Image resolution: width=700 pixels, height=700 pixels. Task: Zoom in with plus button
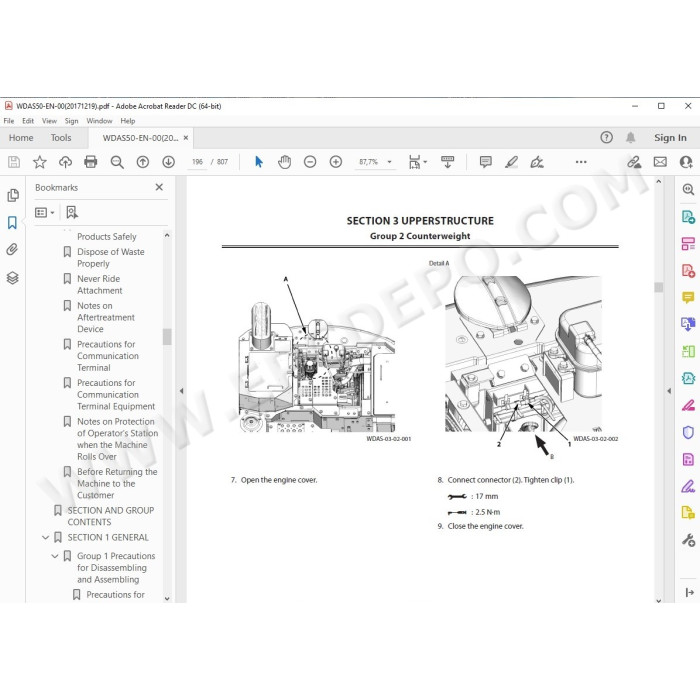[336, 162]
